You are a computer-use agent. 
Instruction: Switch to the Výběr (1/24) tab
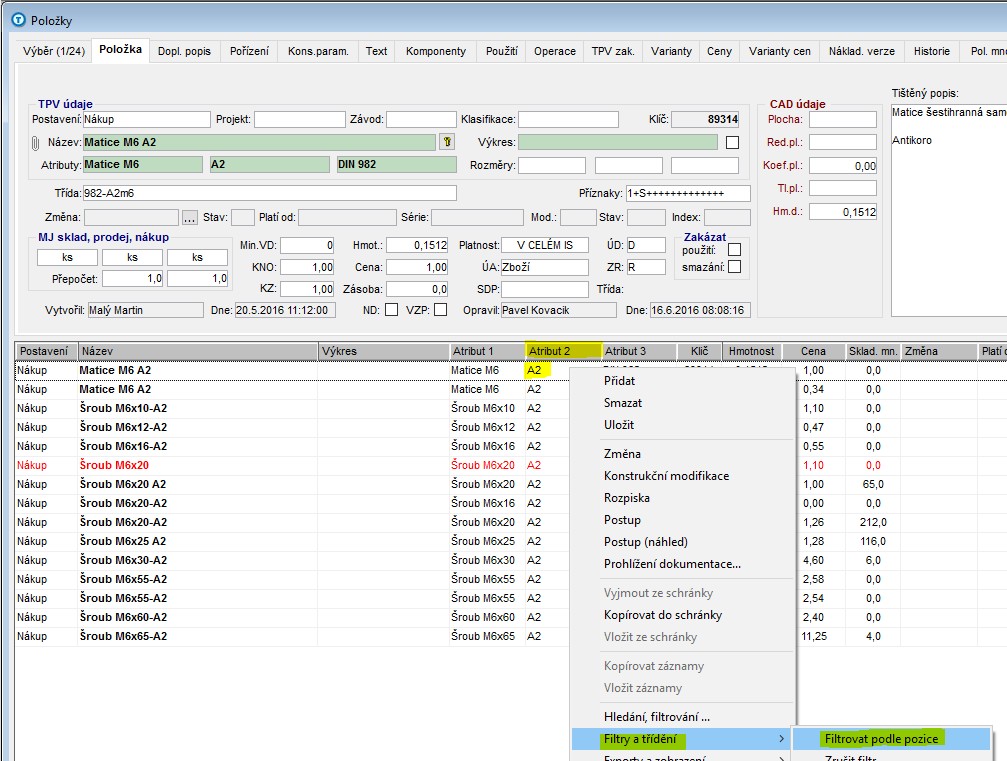point(54,51)
